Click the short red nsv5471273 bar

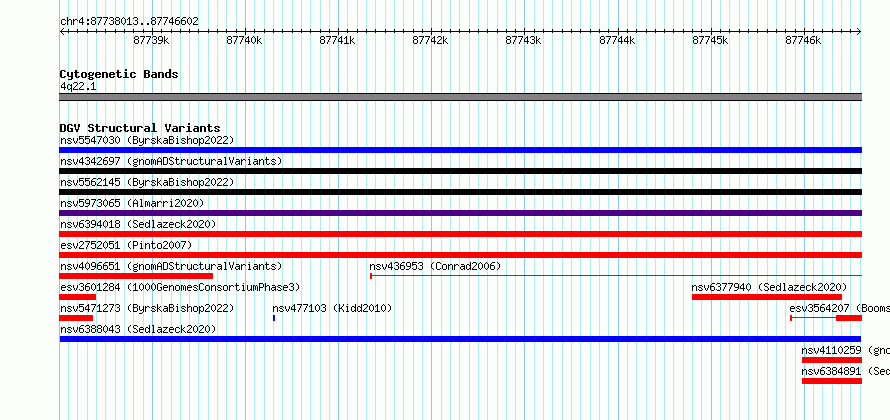coord(76,318)
